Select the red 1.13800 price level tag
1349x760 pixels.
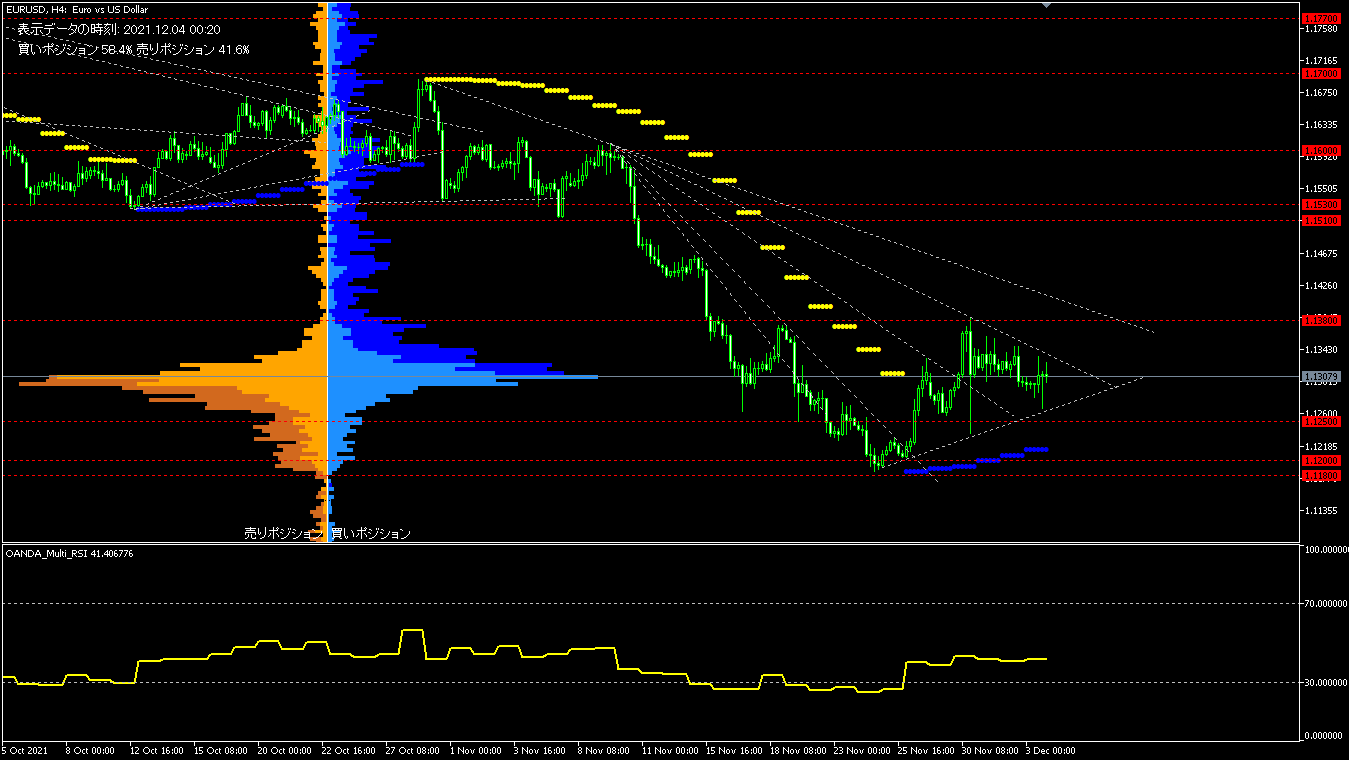point(1321,321)
